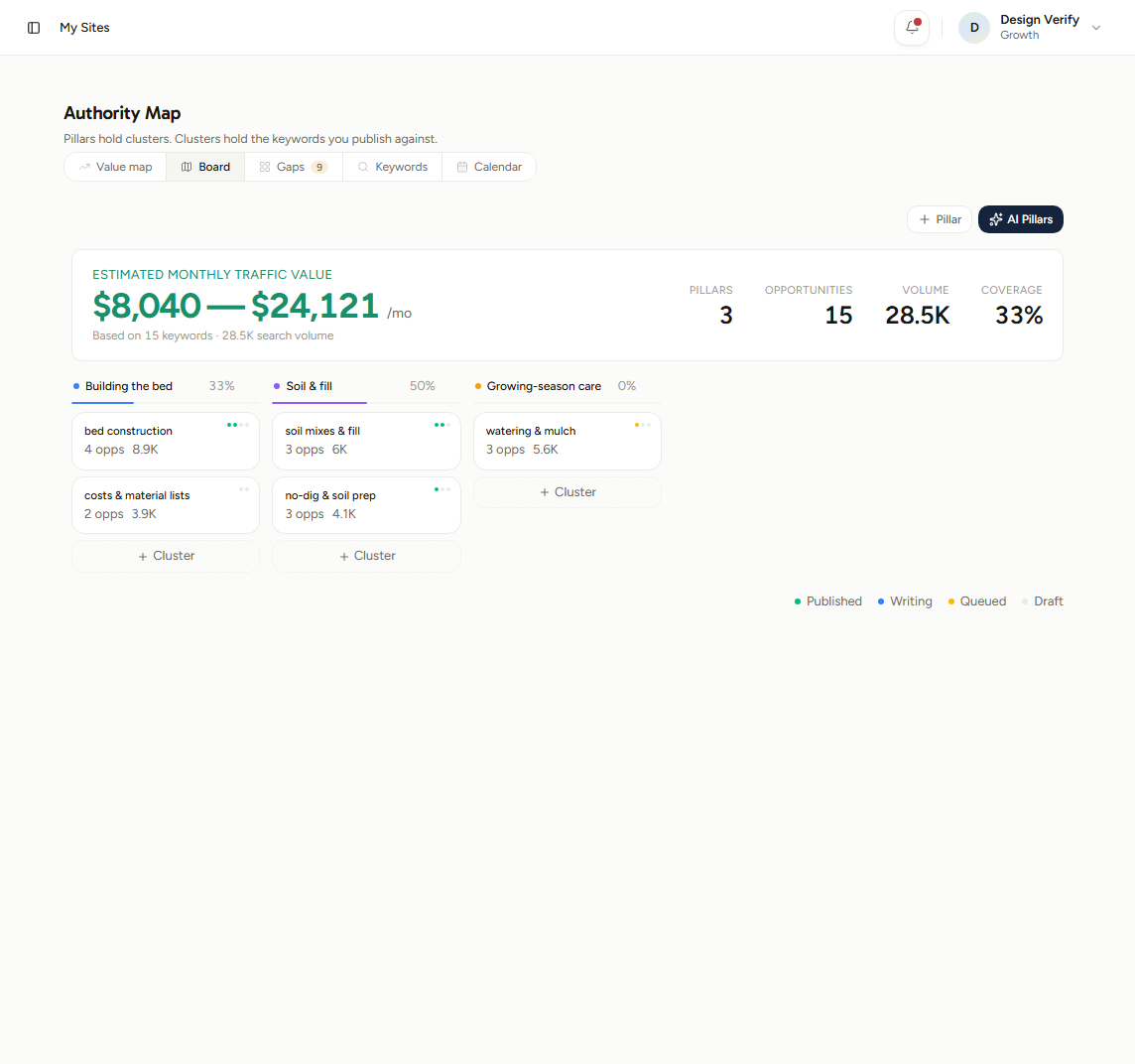Open the no-dig & soil prep cluster

[x=366, y=505]
